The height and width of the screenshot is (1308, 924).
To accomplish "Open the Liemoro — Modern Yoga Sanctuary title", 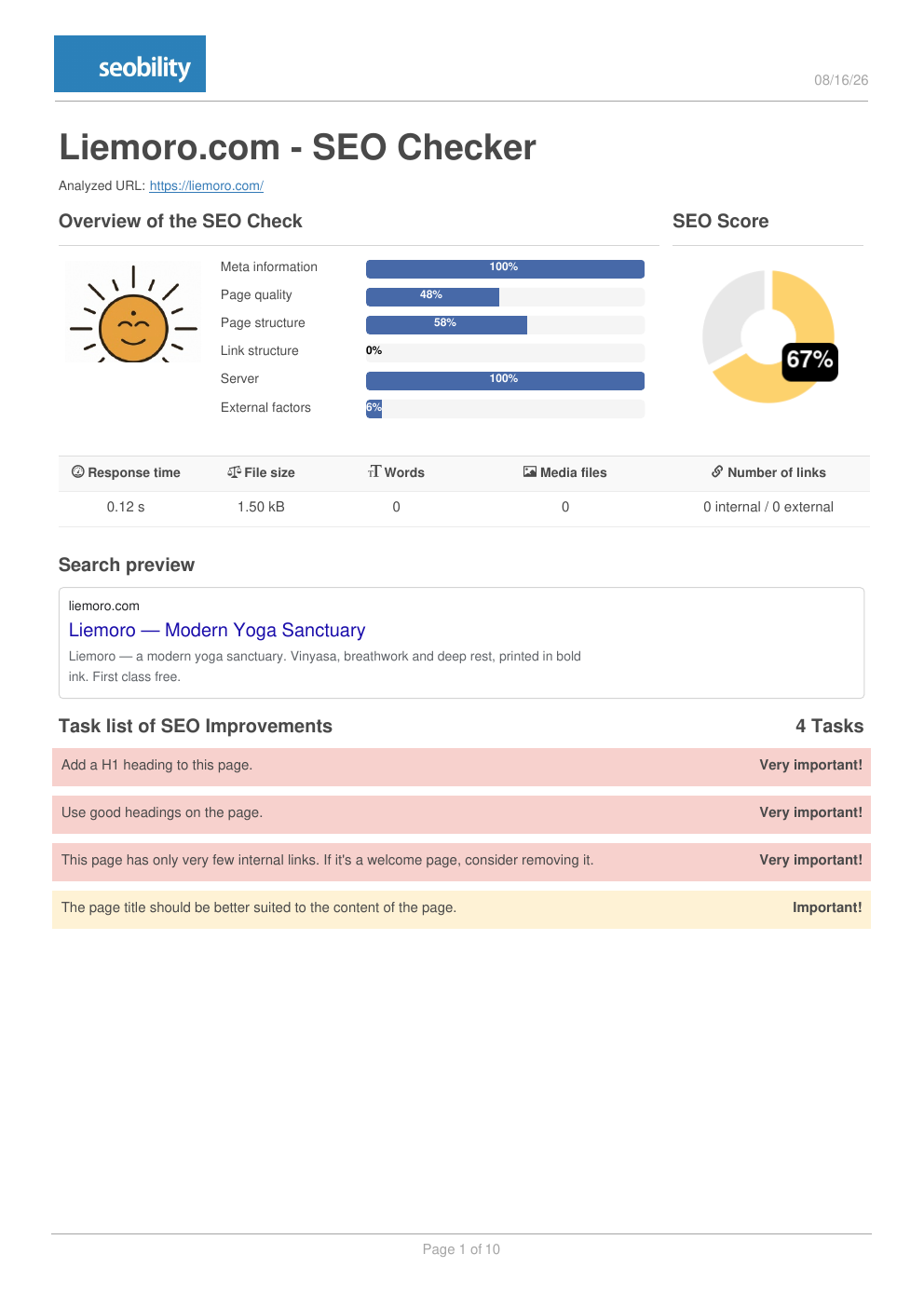I will click(x=217, y=630).
